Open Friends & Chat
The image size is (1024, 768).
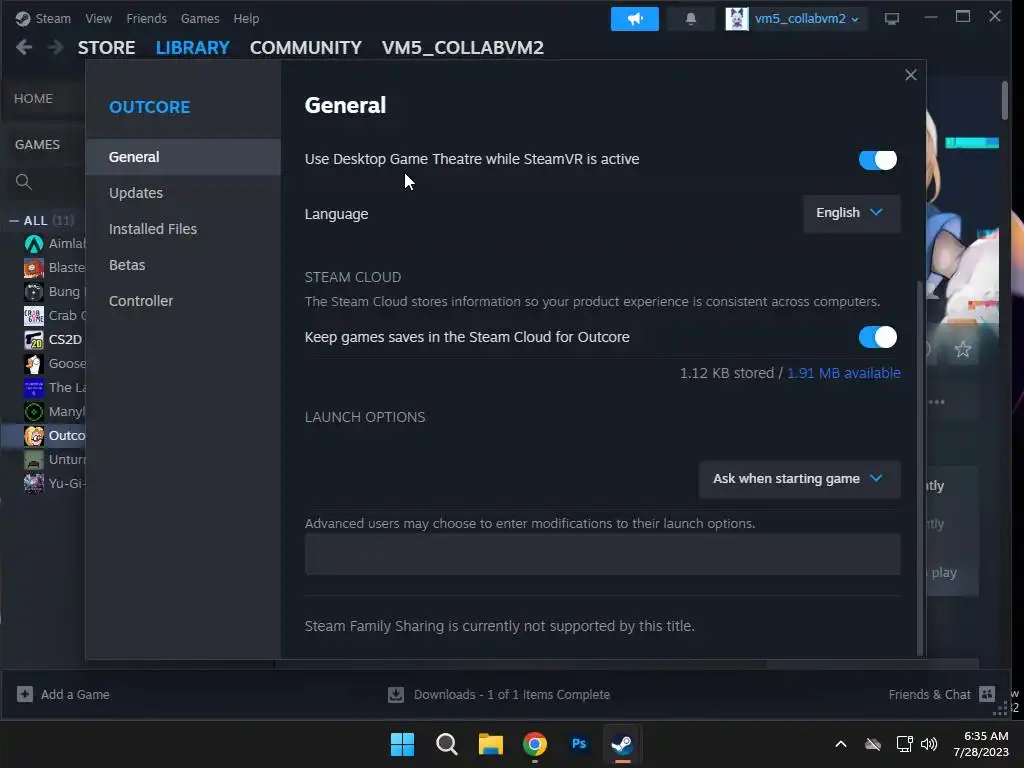929,694
